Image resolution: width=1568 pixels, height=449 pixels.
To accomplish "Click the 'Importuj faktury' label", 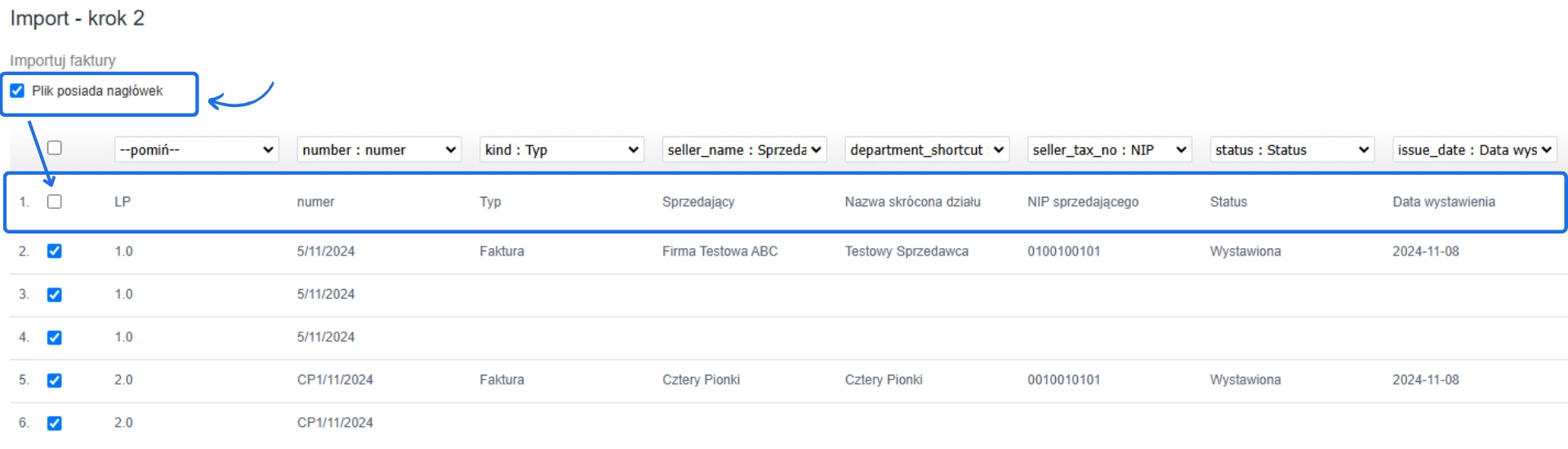I will [63, 60].
